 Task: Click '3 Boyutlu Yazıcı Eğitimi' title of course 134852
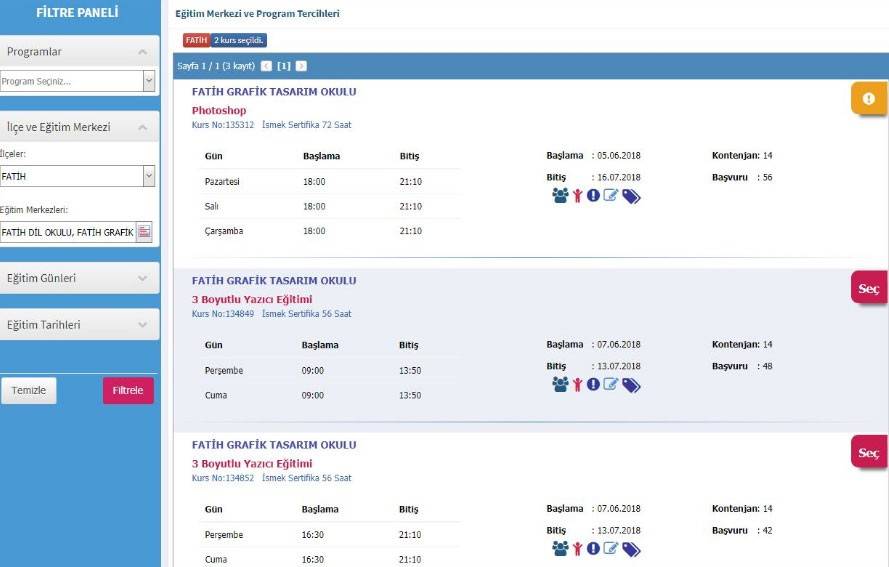[x=252, y=463]
